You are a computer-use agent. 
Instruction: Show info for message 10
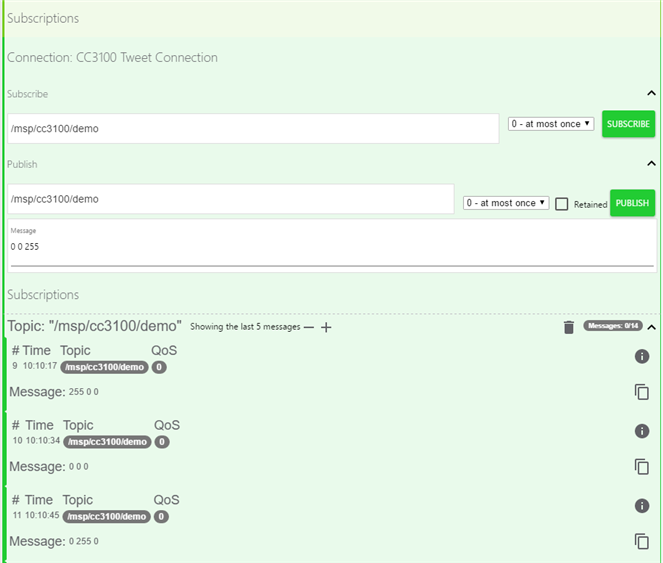[642, 431]
